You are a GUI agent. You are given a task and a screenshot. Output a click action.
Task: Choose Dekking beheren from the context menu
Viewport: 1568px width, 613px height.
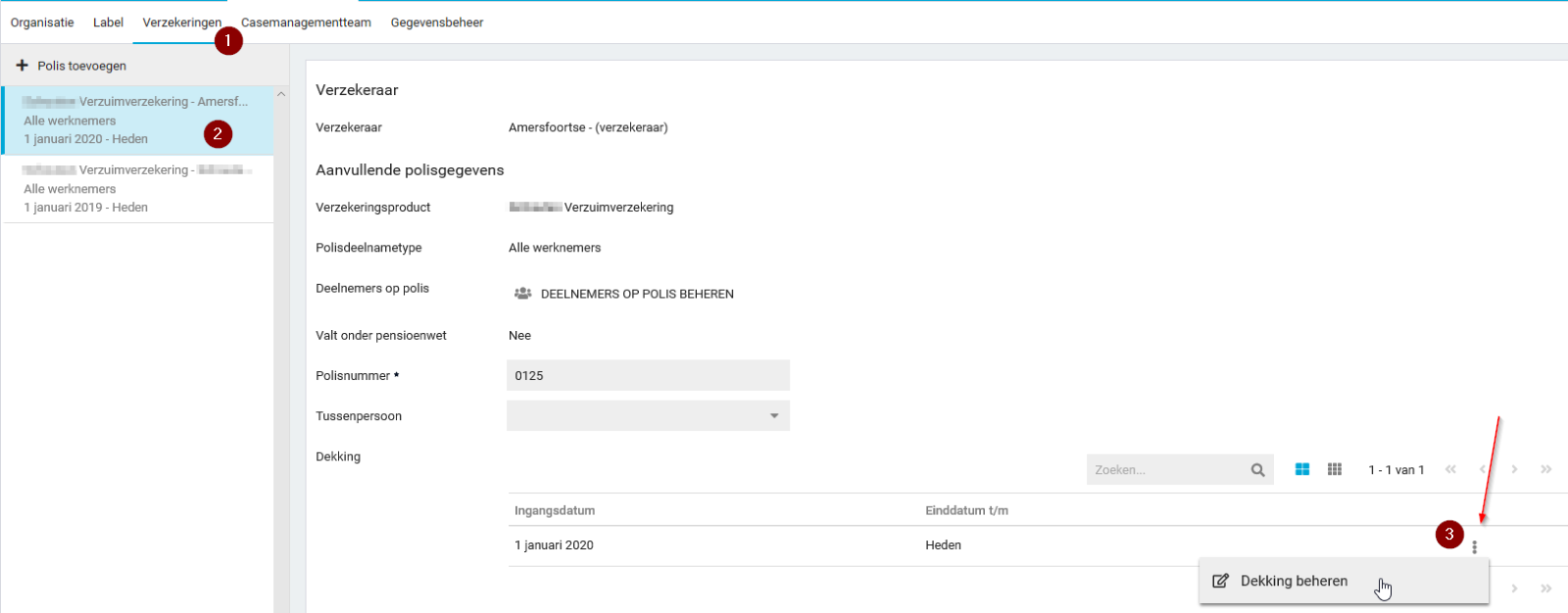pos(1294,581)
